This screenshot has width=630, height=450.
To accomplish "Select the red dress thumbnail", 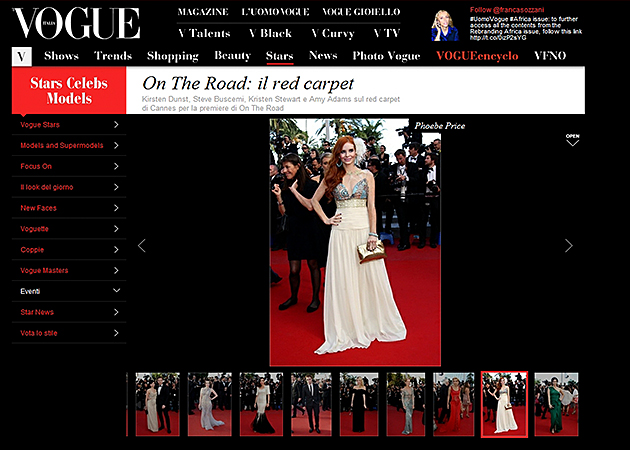I will click(454, 404).
